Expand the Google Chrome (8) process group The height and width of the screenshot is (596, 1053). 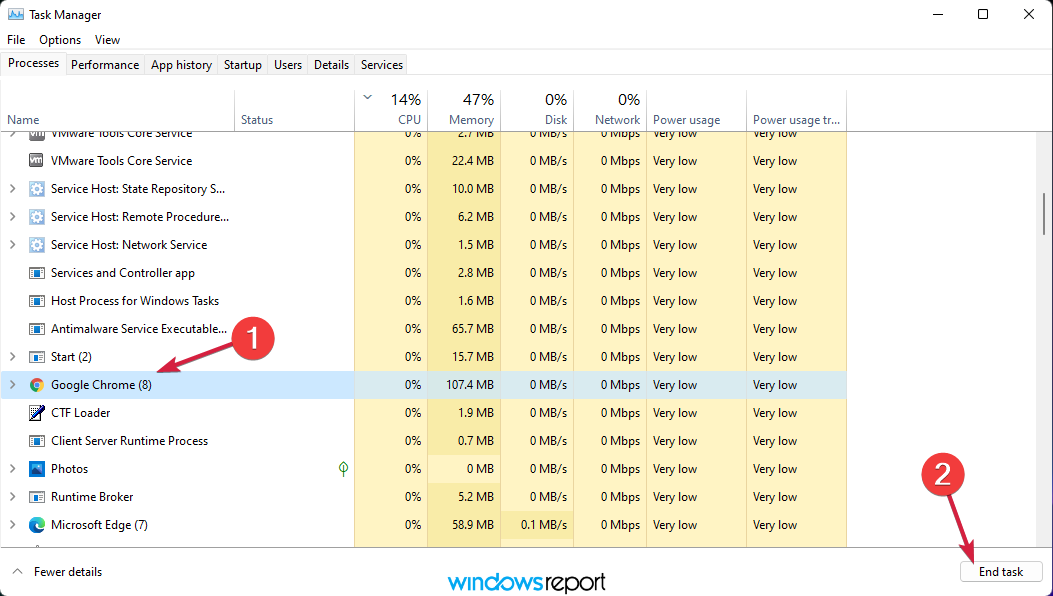(13, 385)
